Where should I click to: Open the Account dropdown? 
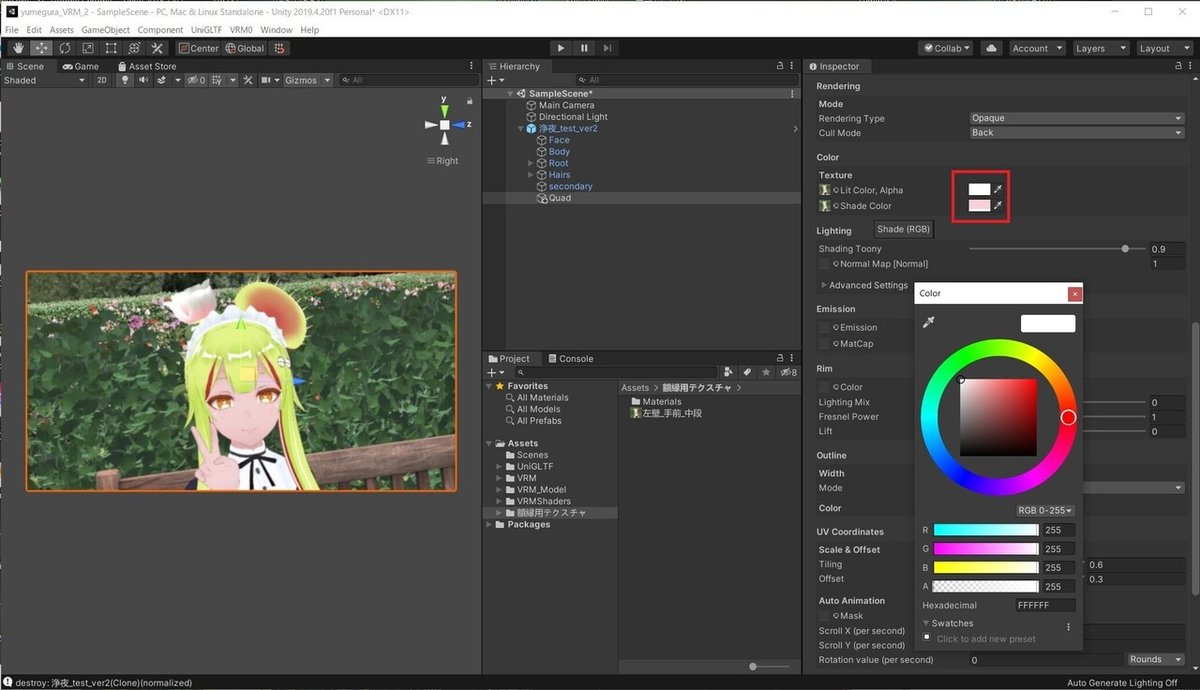(1036, 48)
